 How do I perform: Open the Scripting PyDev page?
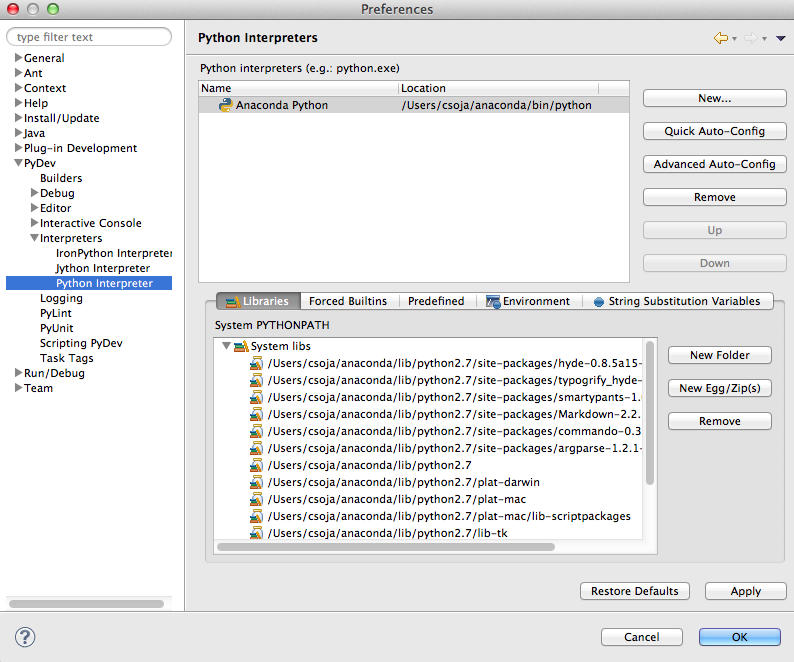(81, 343)
